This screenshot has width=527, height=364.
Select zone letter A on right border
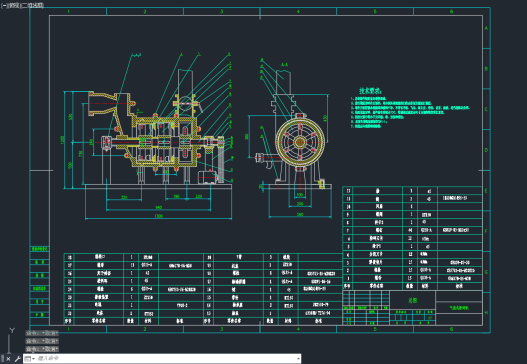[x=486, y=28]
